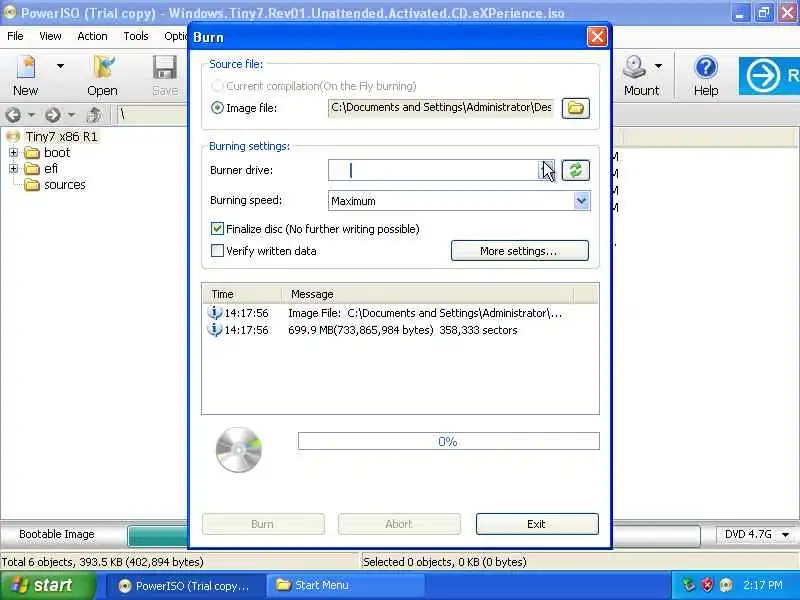Viewport: 800px width, 600px height.
Task: Switch to Start Menu taskbar button
Action: [345, 586]
